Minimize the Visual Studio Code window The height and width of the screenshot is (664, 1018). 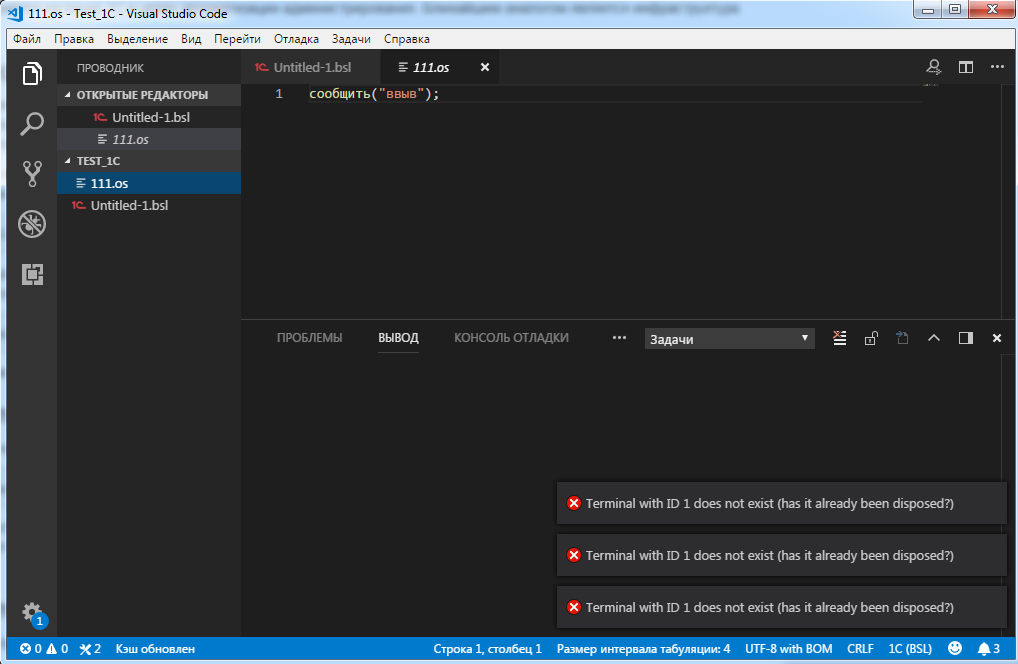(928, 10)
